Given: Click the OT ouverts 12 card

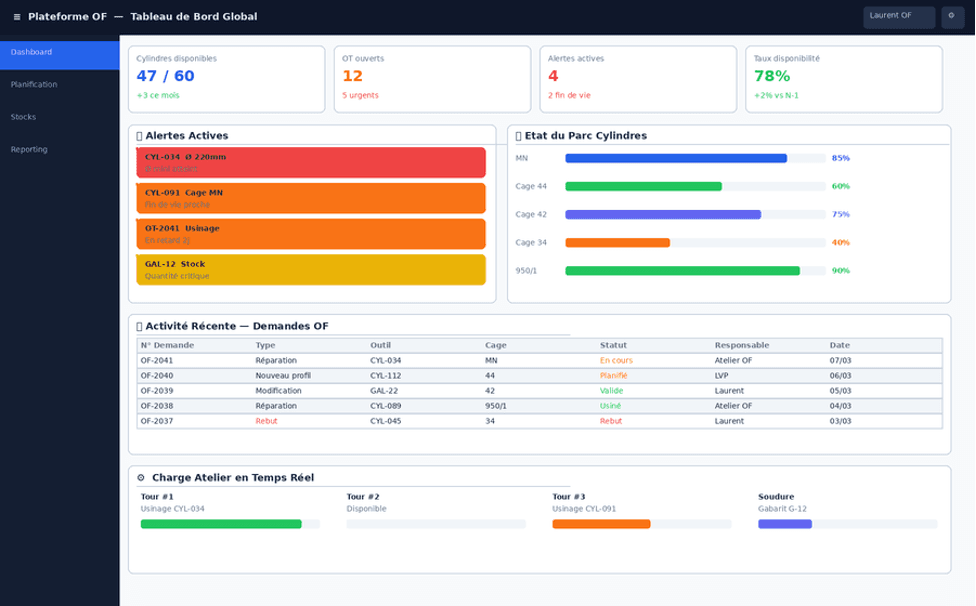Looking at the screenshot, I should pos(433,79).
